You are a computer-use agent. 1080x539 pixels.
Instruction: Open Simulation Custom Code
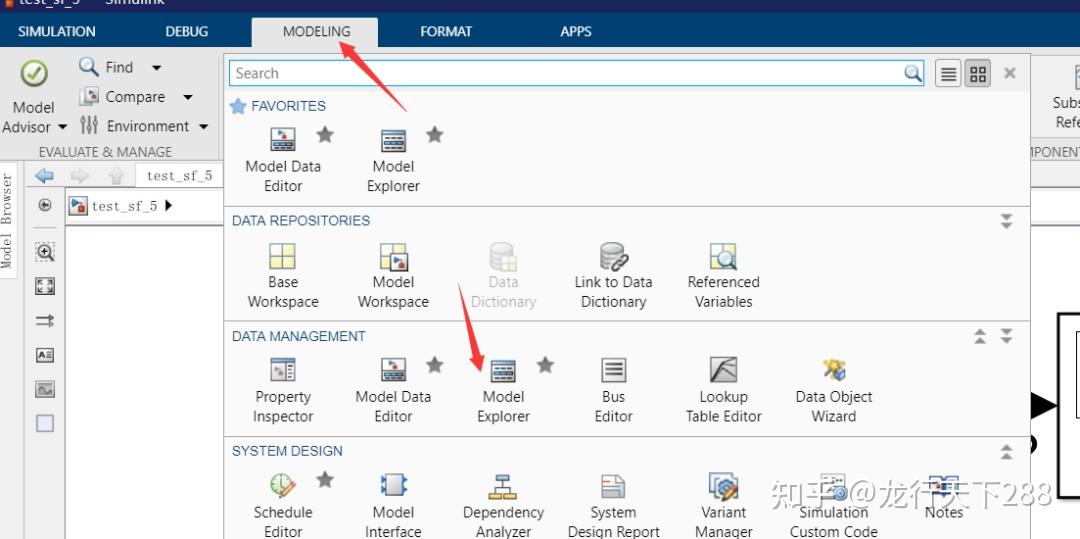(834, 506)
